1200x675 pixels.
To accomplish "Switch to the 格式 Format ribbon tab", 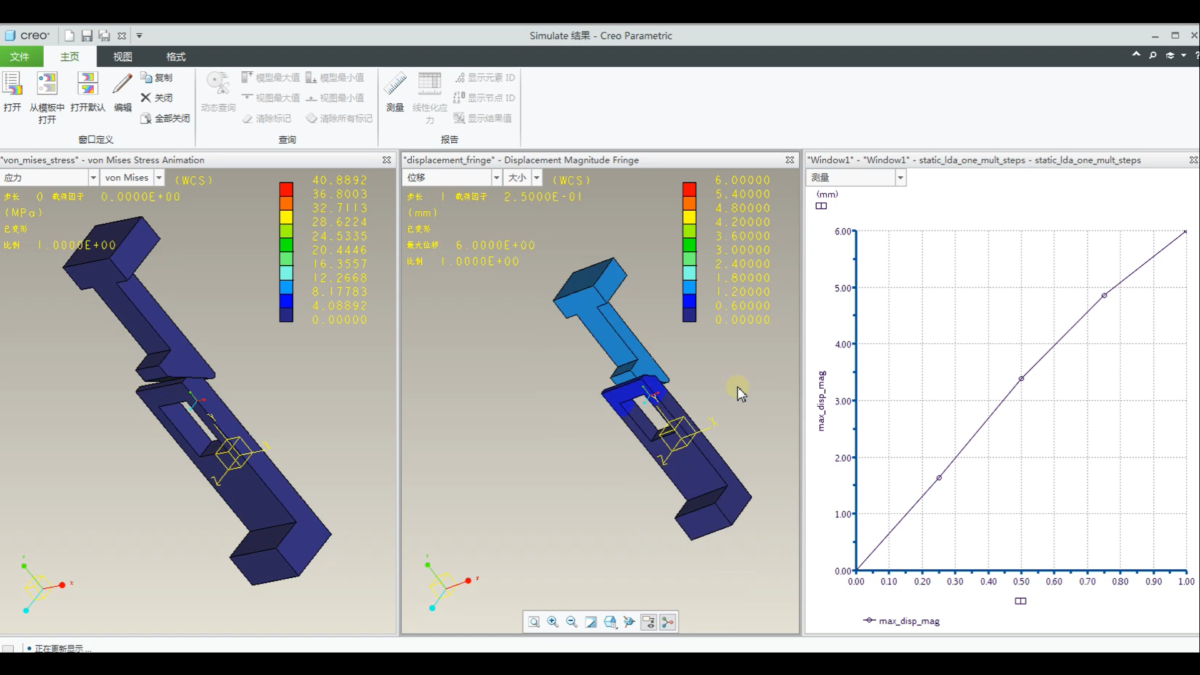I will (x=176, y=57).
